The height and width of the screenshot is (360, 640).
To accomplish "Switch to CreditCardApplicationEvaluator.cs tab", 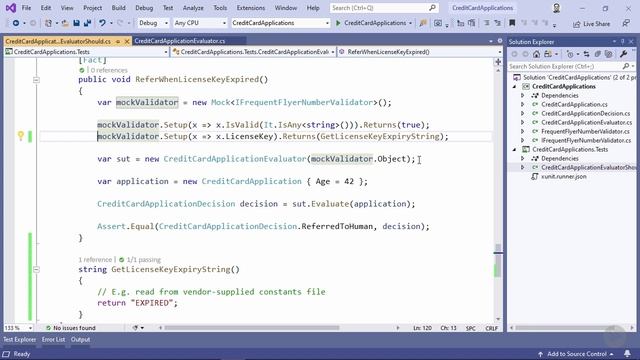I will click(180, 41).
